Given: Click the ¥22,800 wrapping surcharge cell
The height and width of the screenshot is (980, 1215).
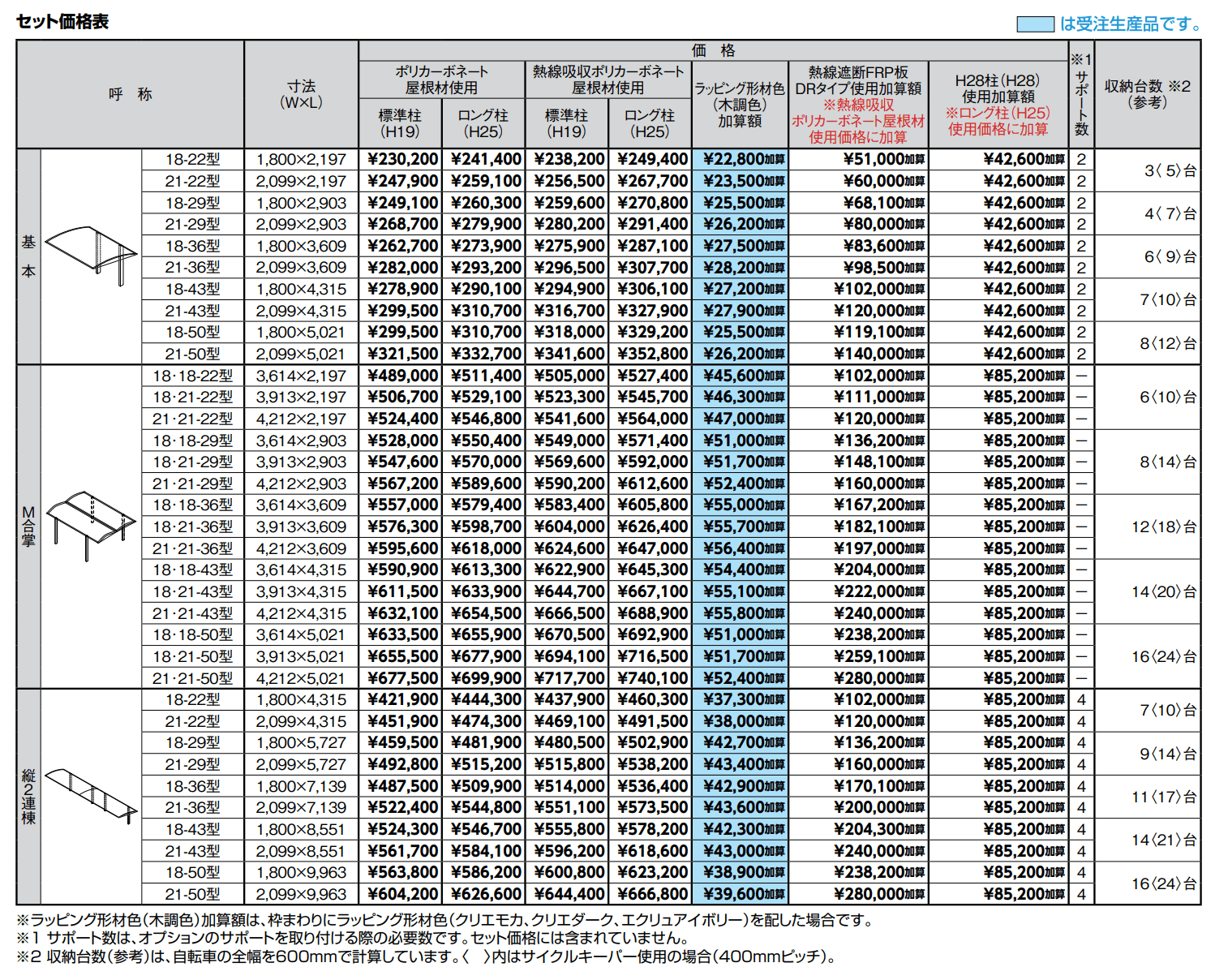Looking at the screenshot, I should click(x=740, y=160).
